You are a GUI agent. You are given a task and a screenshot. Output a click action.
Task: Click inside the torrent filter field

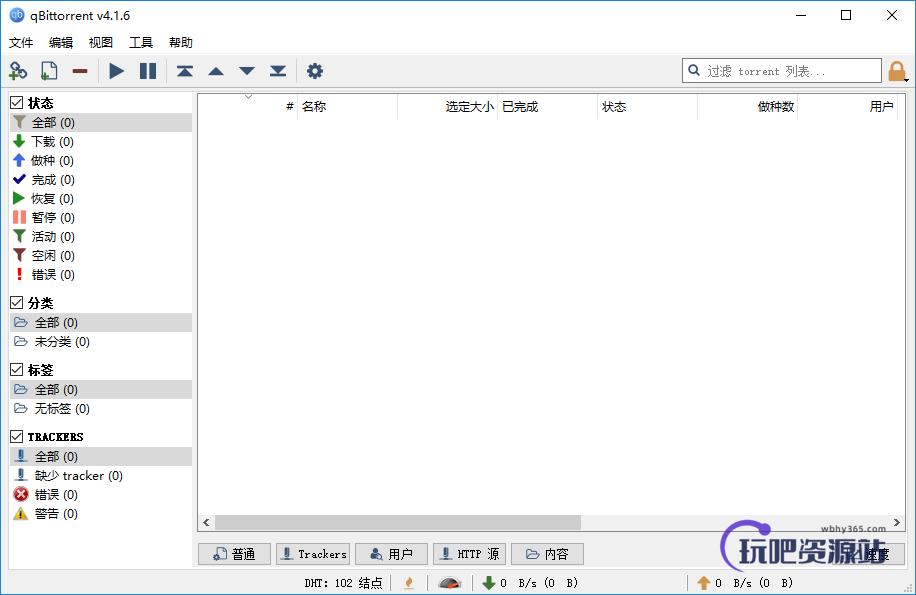782,71
